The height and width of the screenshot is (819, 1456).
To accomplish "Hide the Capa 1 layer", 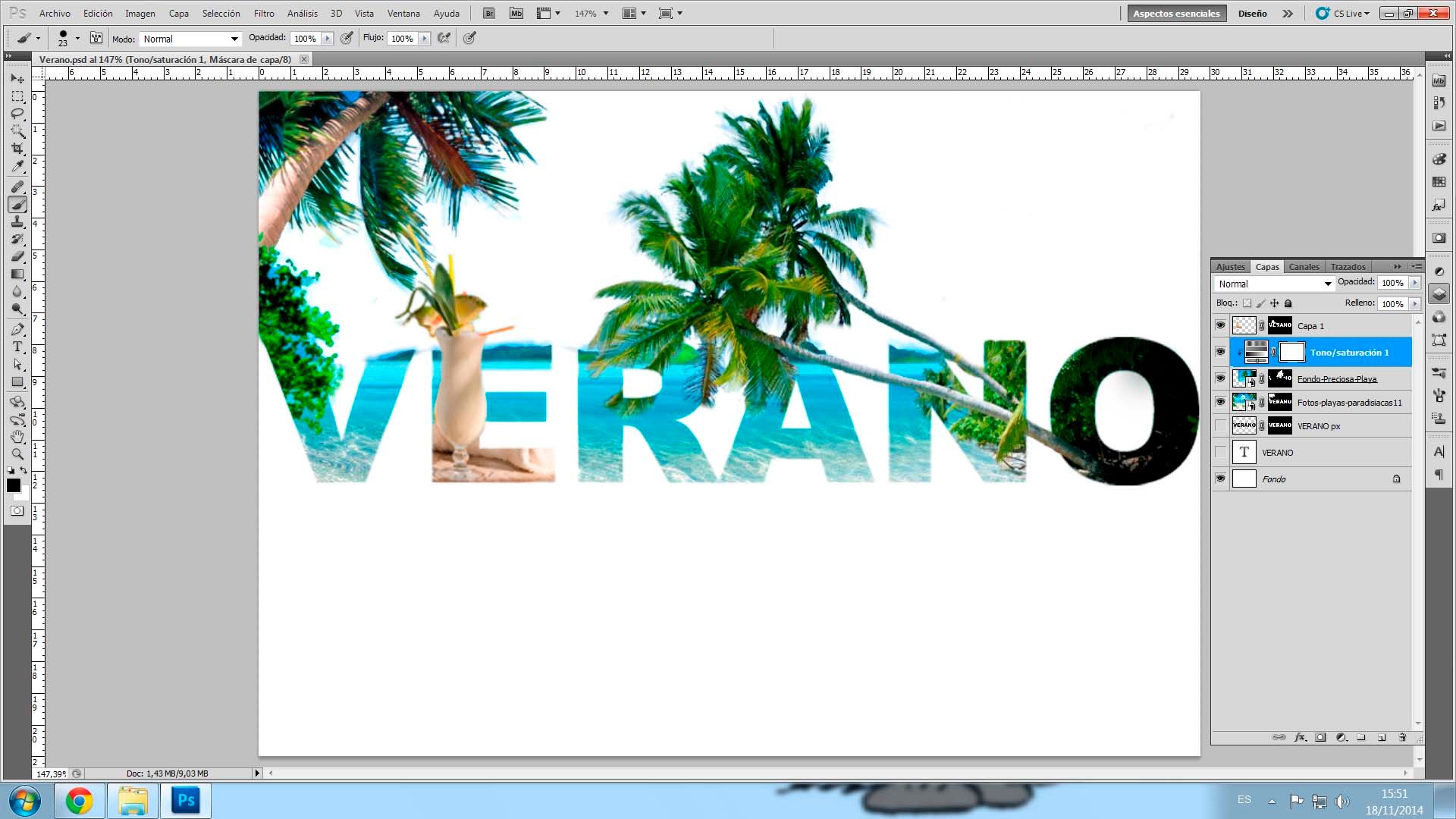I will click(x=1220, y=325).
